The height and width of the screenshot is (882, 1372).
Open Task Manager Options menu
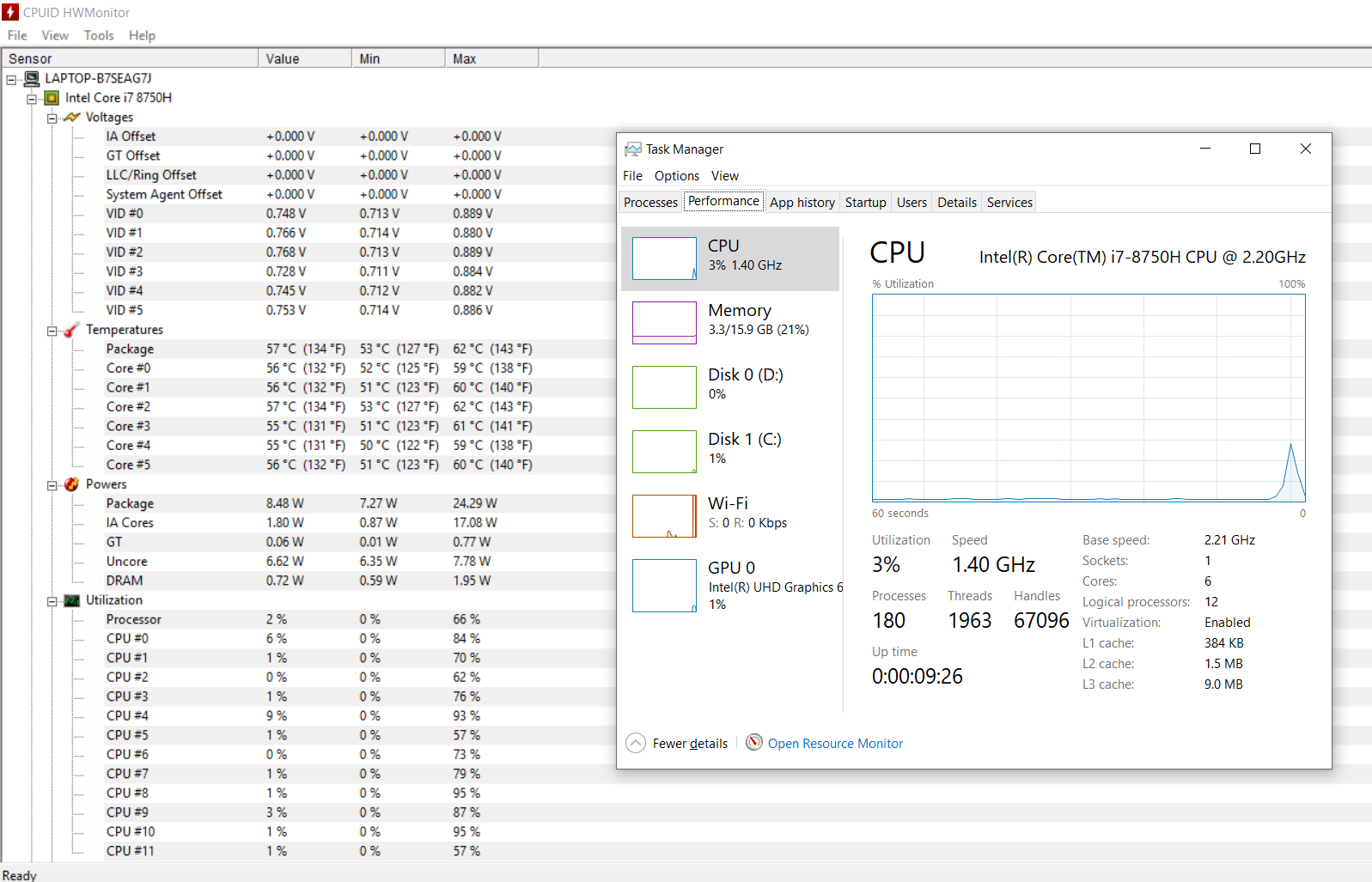677,175
